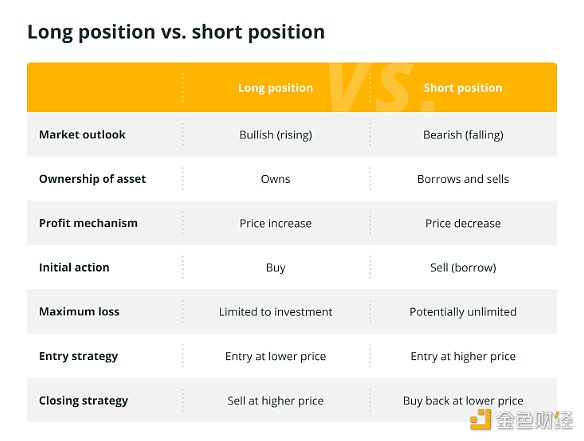The height and width of the screenshot is (441, 584).
Task: Select the 'Long position' column header
Action: click(x=276, y=88)
